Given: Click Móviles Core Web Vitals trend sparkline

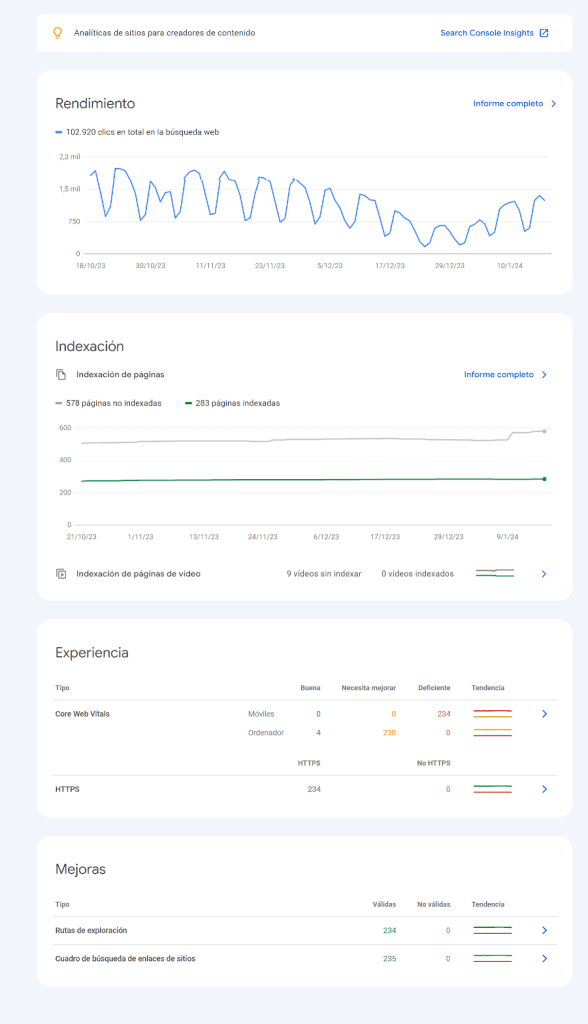Looking at the screenshot, I should (493, 714).
